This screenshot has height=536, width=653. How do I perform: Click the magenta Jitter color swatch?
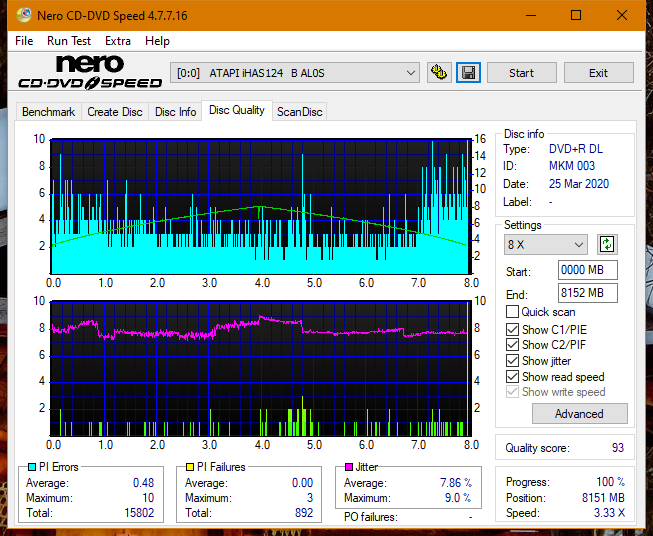349,467
